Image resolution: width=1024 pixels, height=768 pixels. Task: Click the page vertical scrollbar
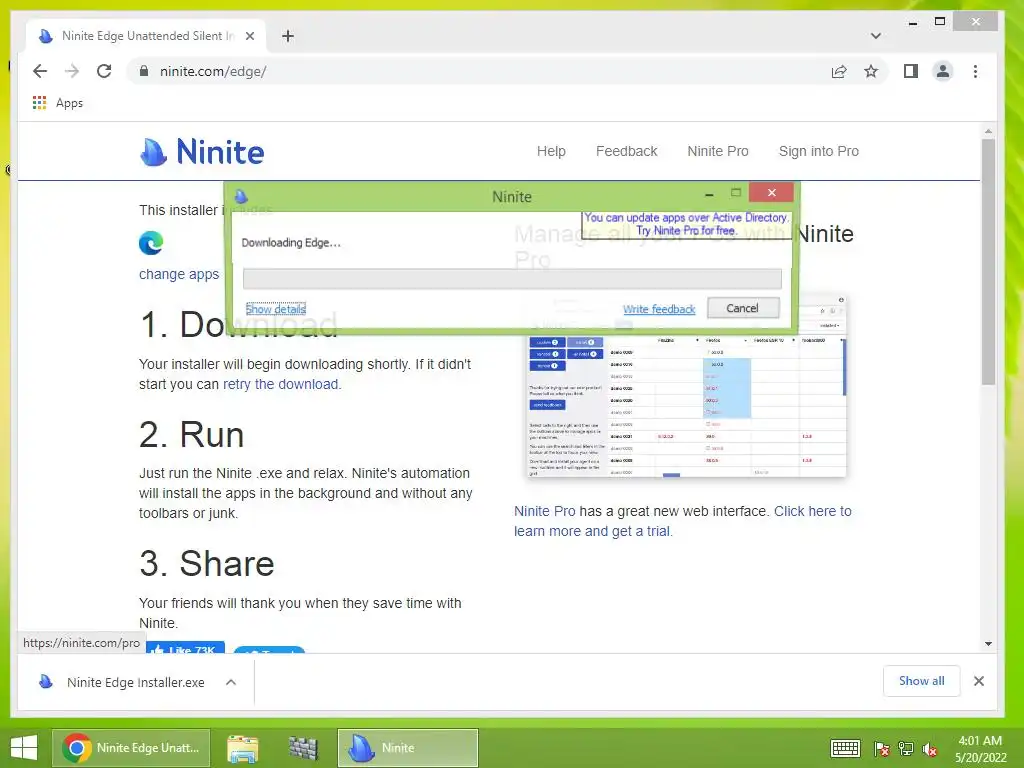tap(988, 261)
